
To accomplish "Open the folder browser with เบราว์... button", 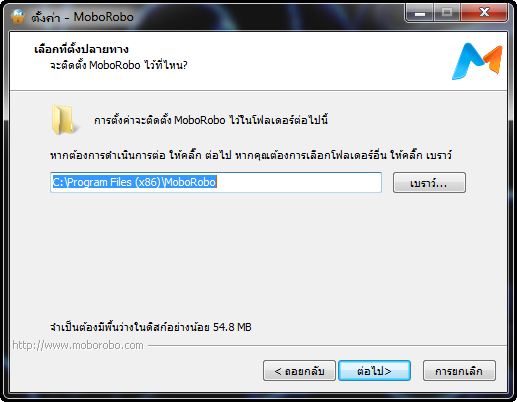I will click(x=429, y=183).
